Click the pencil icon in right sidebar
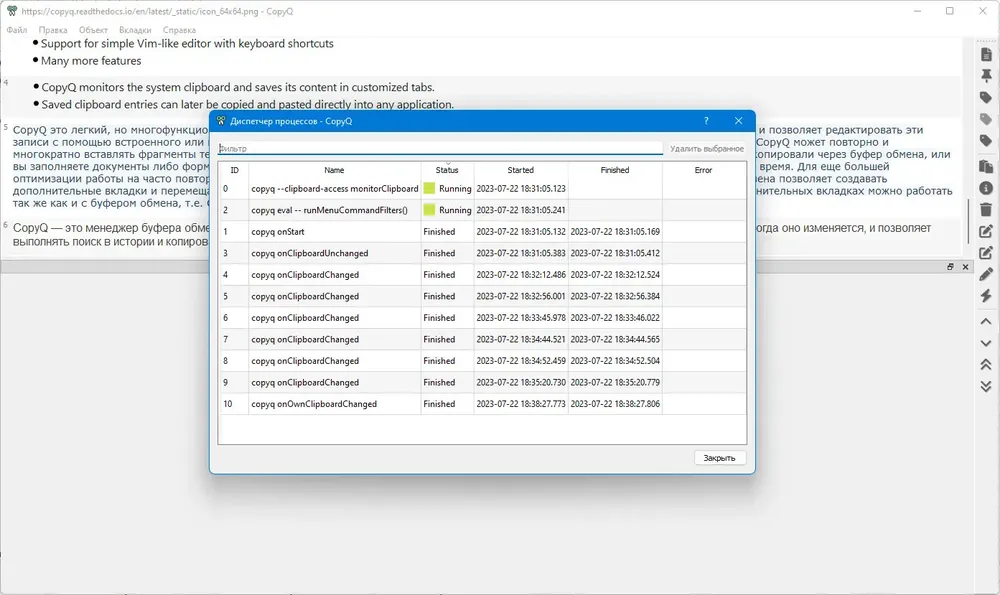The image size is (1000, 595). 986,274
